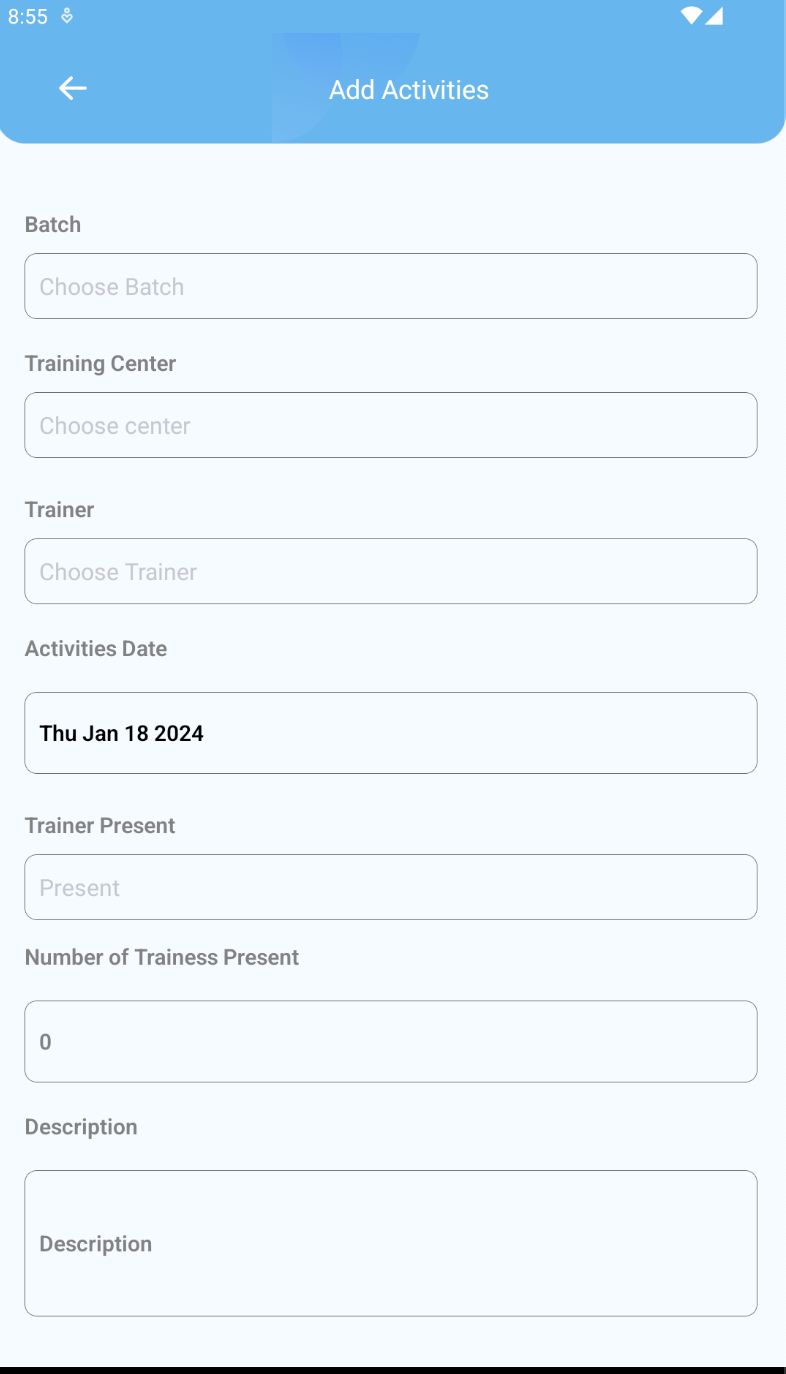Screen dimensions: 786x1374
Task: Open the date picker showing Thu Jan 18 2024
Action: pyautogui.click(x=391, y=733)
